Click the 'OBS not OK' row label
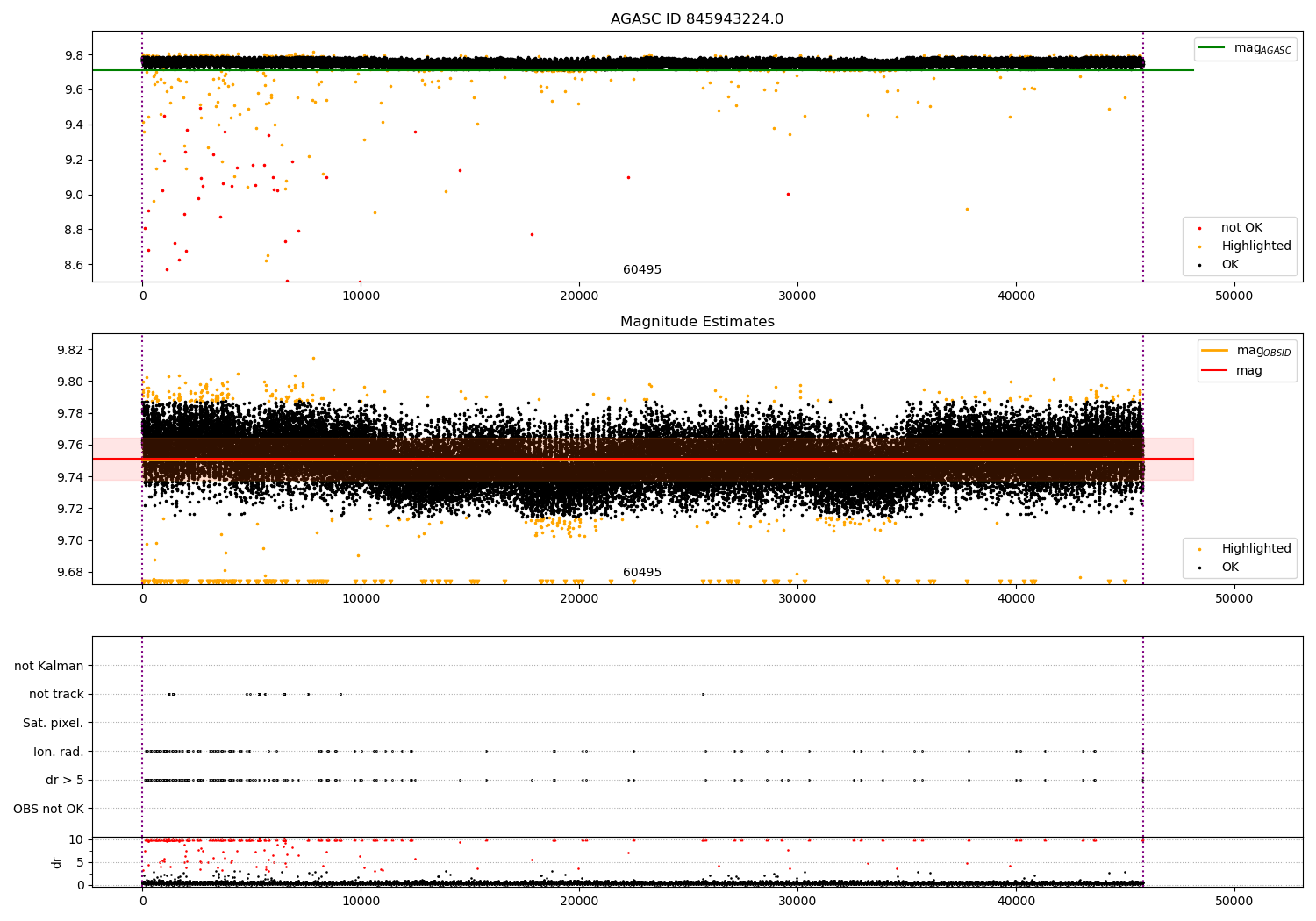 (49, 809)
